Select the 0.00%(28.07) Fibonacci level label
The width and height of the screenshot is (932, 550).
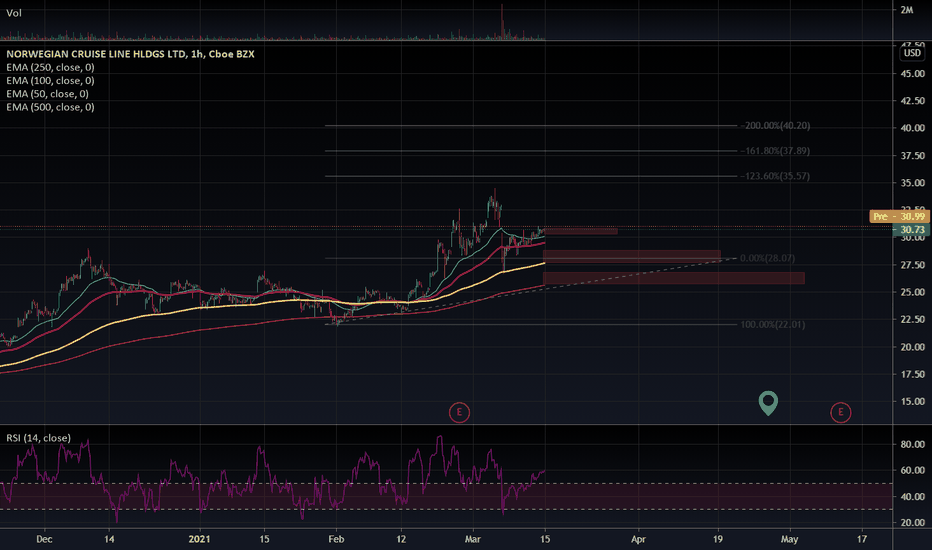coord(769,258)
